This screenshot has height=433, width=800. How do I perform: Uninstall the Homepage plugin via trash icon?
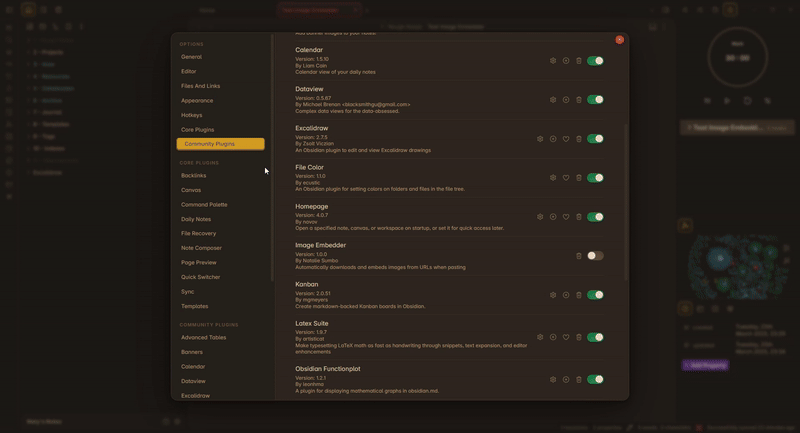pyautogui.click(x=579, y=217)
